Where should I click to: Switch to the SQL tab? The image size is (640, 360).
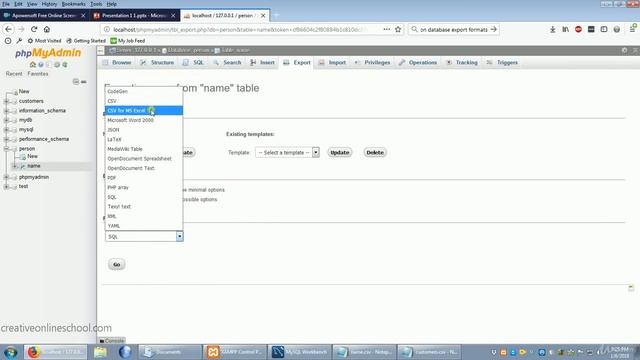pos(193,62)
